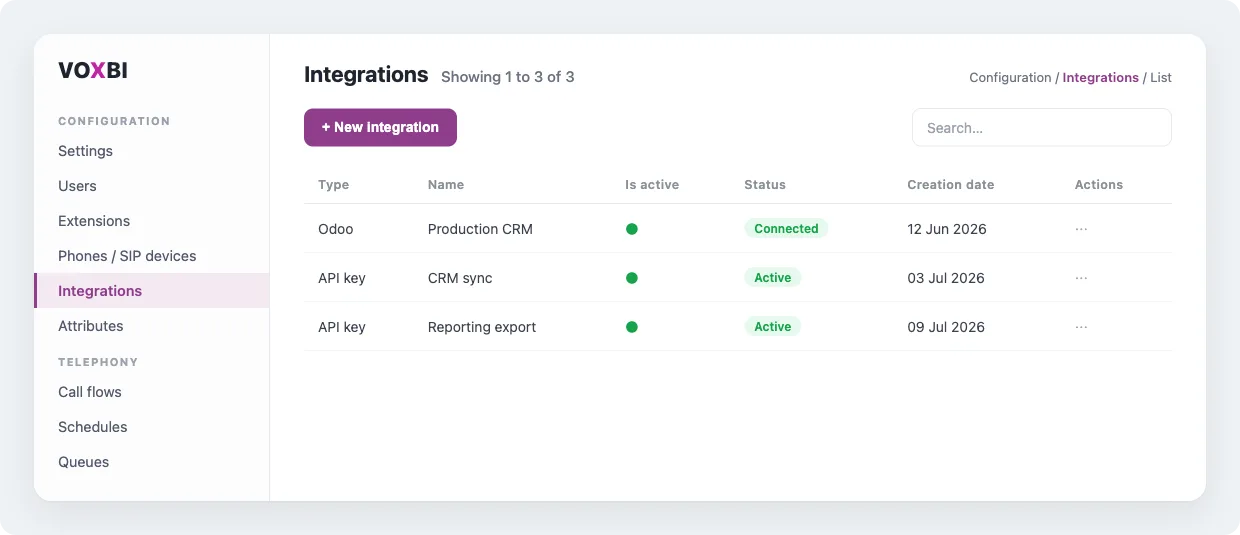Click the Actions column header
1240x535 pixels.
click(1099, 185)
